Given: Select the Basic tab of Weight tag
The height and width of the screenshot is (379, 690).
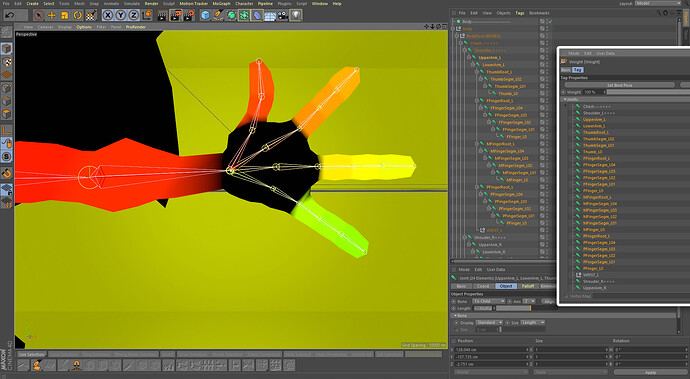Looking at the screenshot, I should point(565,70).
